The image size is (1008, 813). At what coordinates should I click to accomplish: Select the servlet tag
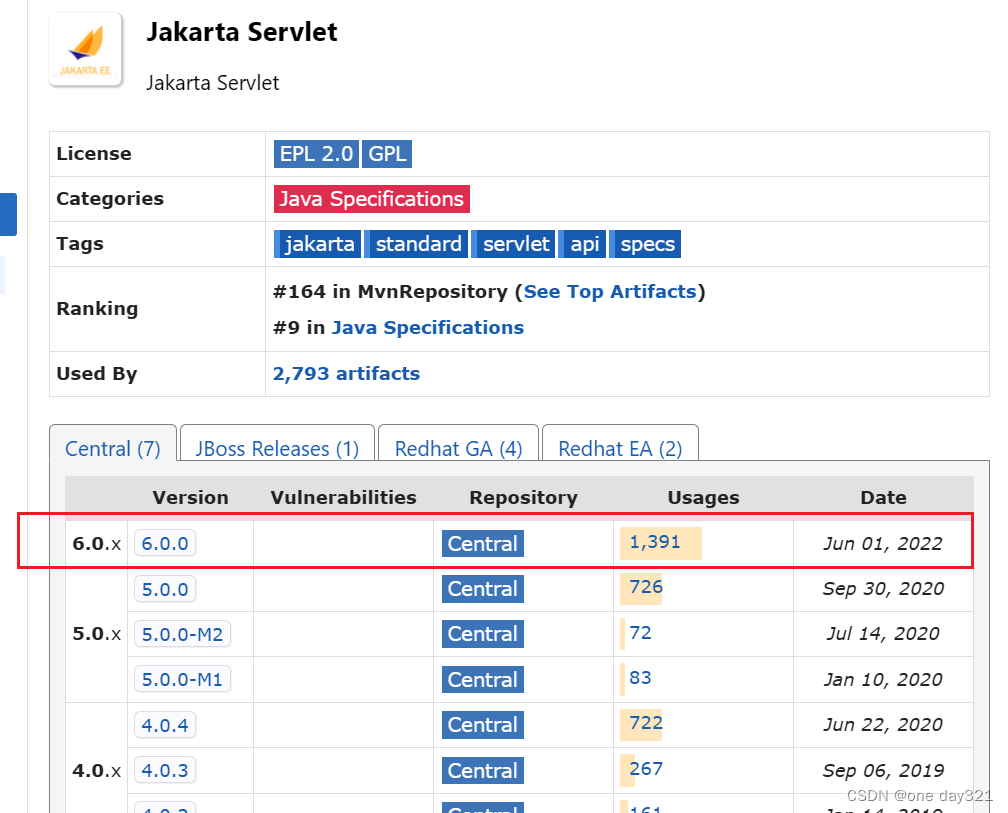pos(514,244)
